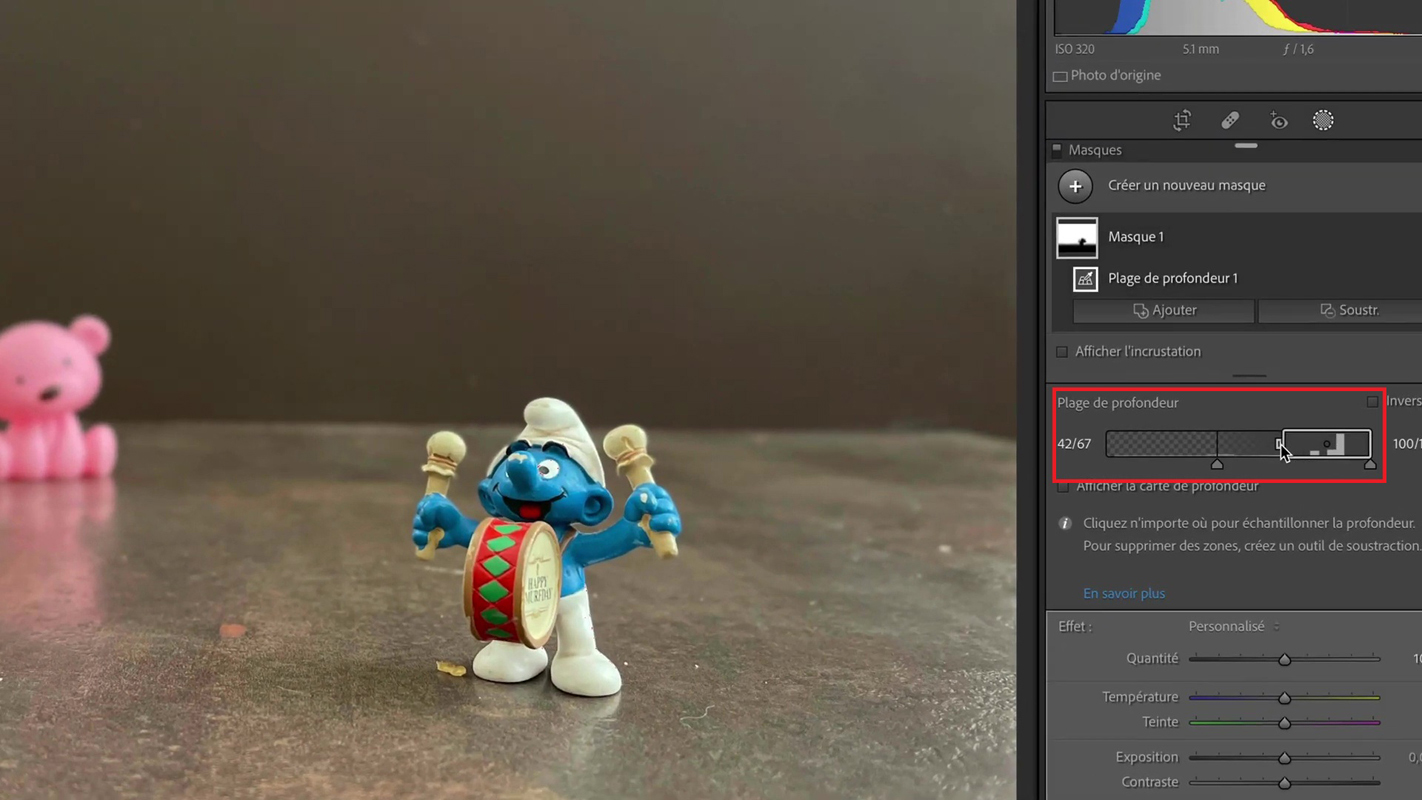
Task: Open the Effet Personnalisé preset dropdown
Action: [x=1233, y=627]
